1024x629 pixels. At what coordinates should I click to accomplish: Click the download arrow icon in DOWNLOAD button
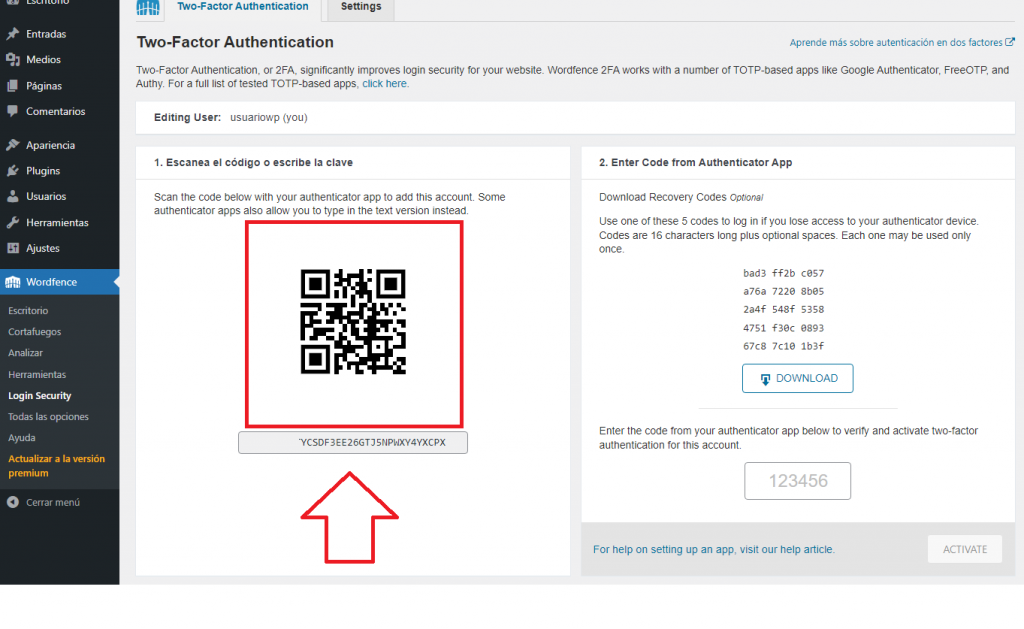(765, 379)
